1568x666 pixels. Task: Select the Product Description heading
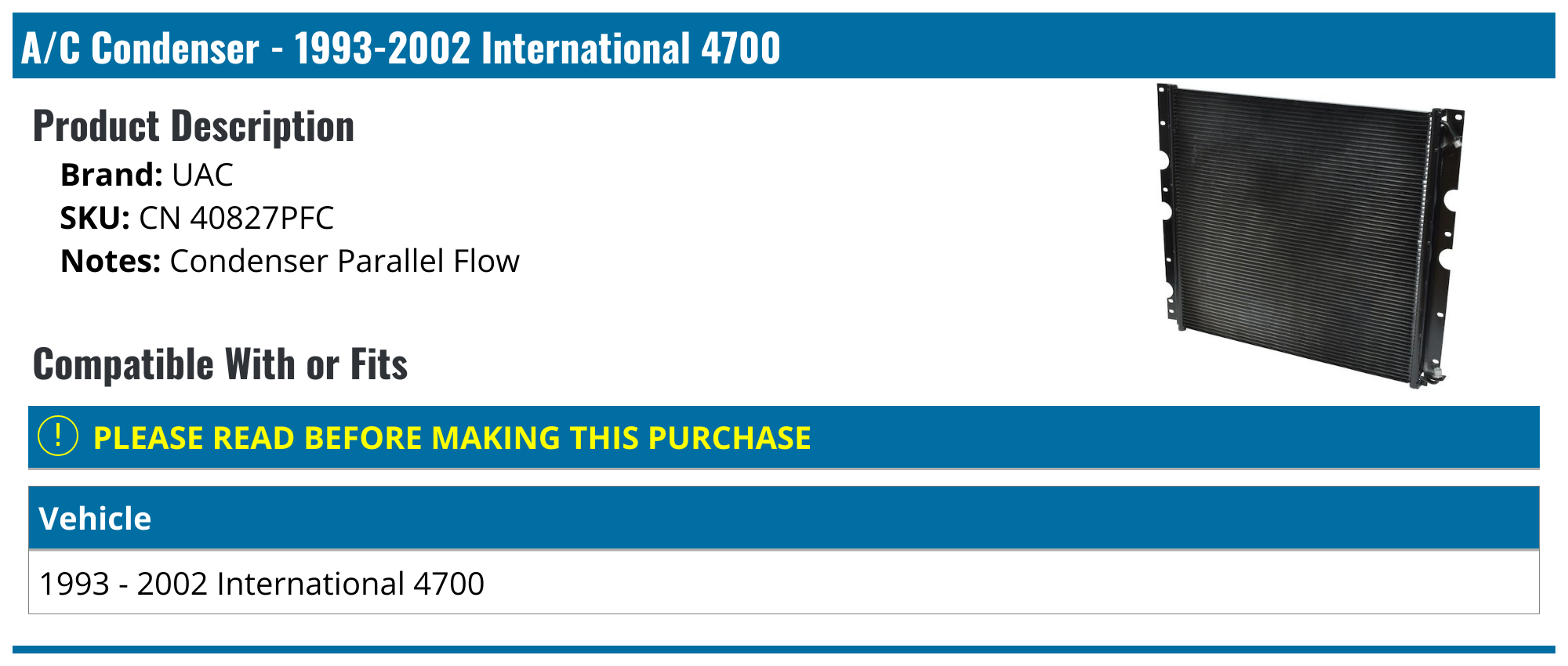(x=194, y=126)
